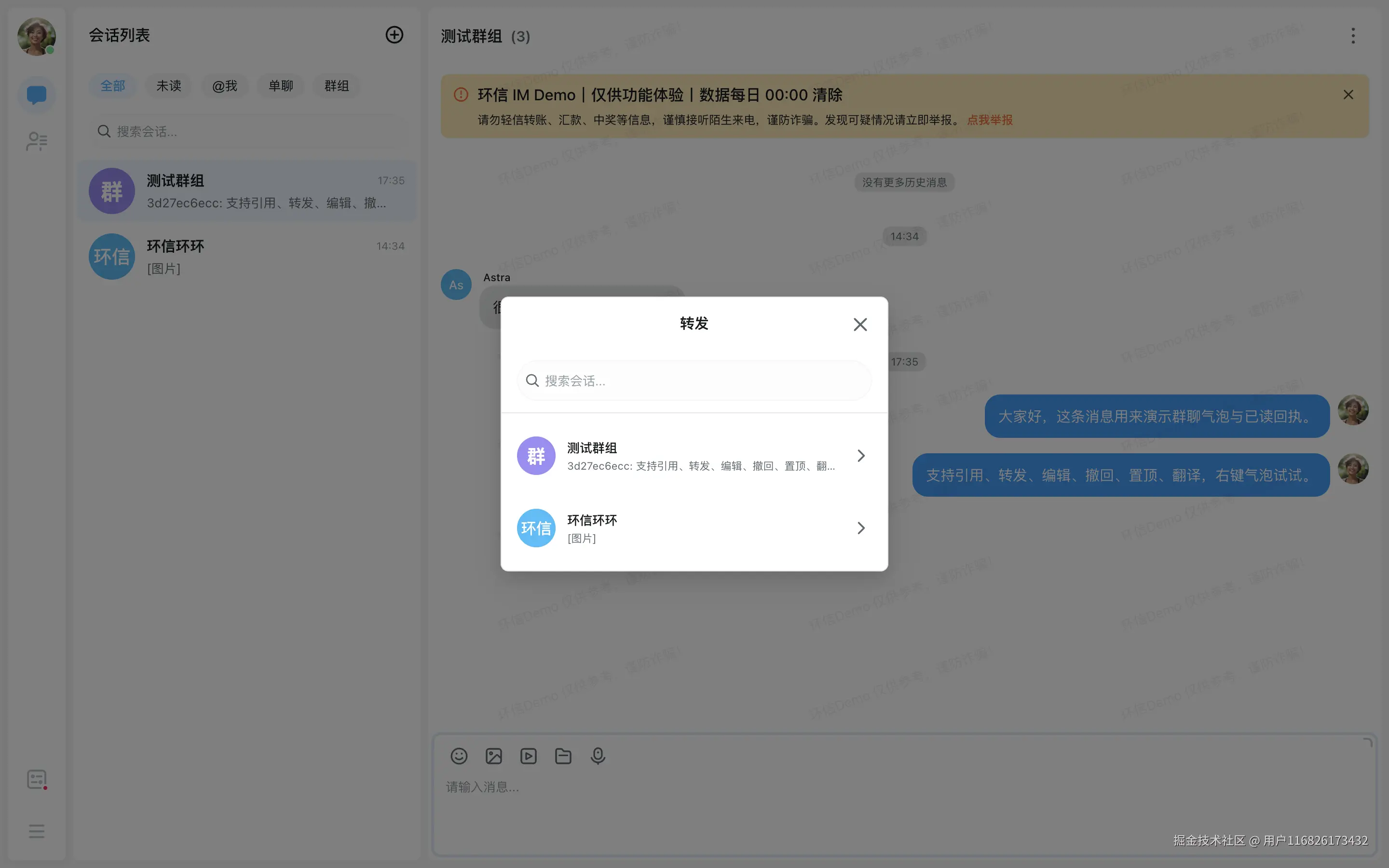
Task: Open the chat messages sidebar icon
Action: (x=37, y=94)
